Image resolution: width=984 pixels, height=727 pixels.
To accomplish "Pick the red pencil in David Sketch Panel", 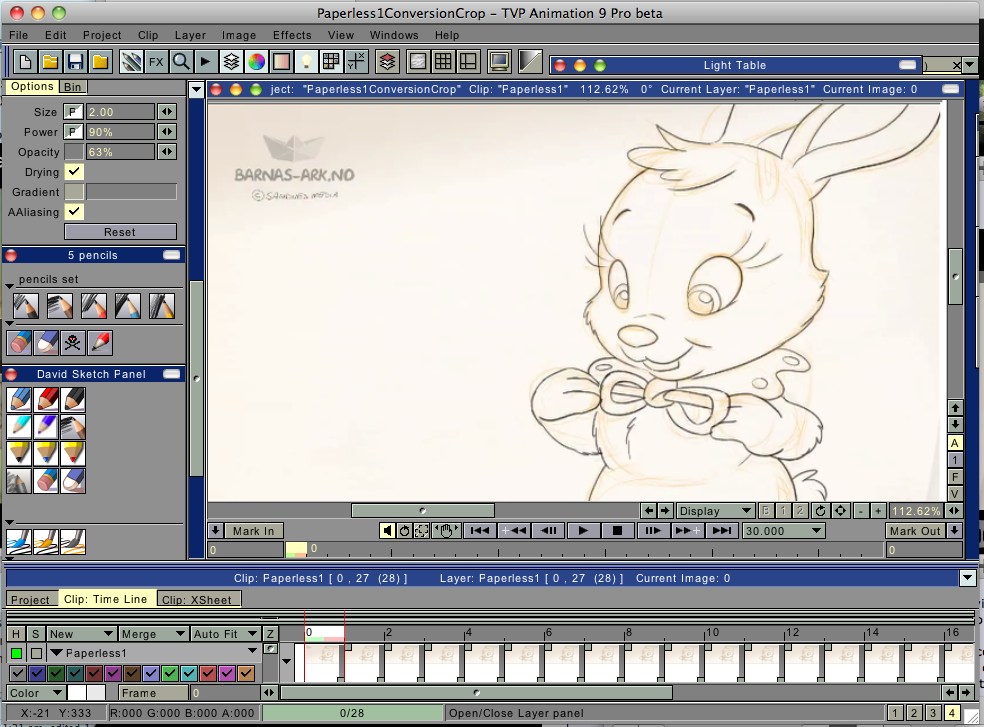I will click(46, 400).
